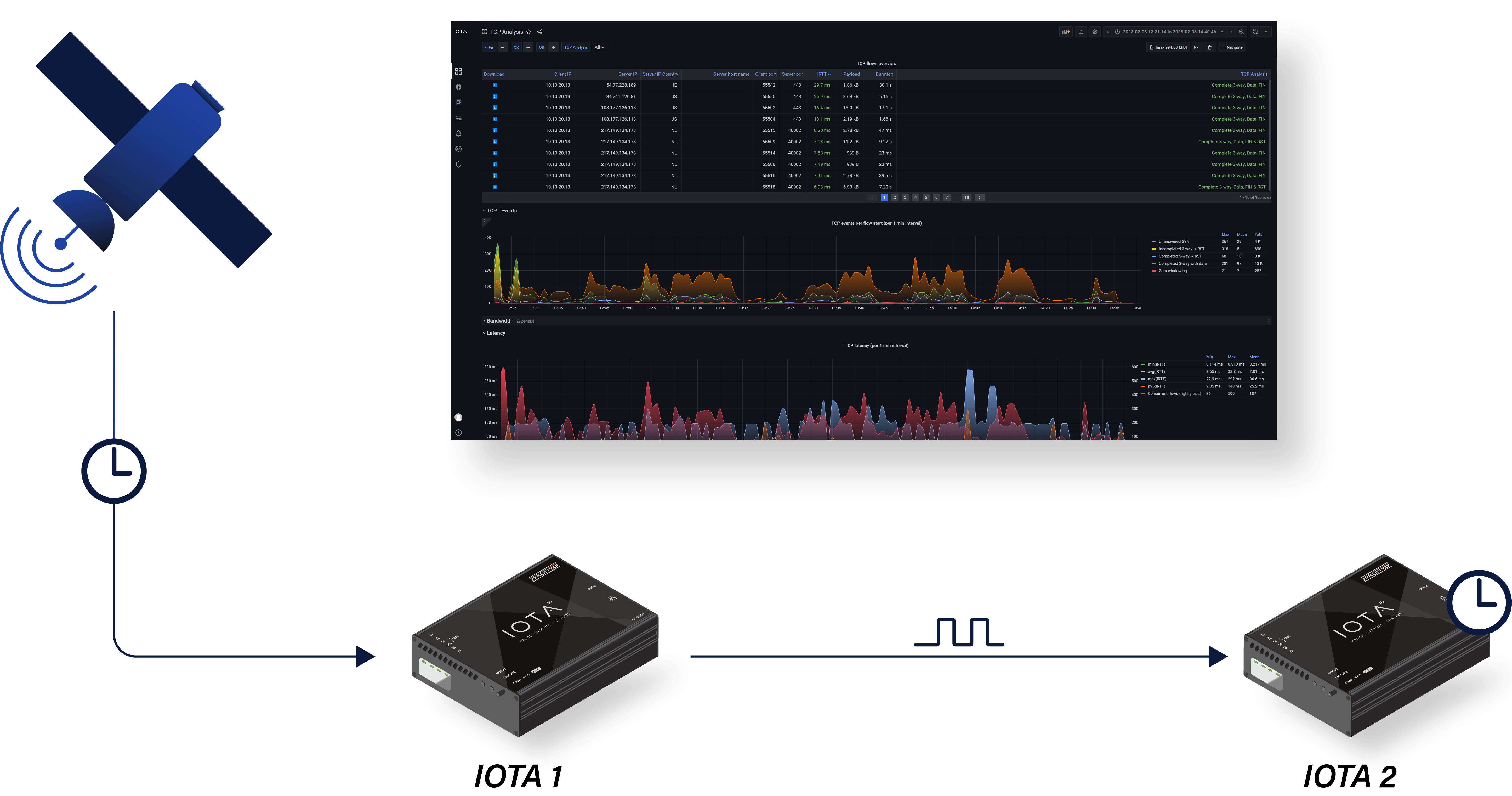This screenshot has width=1512, height=796.
Task: Click the refresh dashboard icon
Action: pos(1255,32)
